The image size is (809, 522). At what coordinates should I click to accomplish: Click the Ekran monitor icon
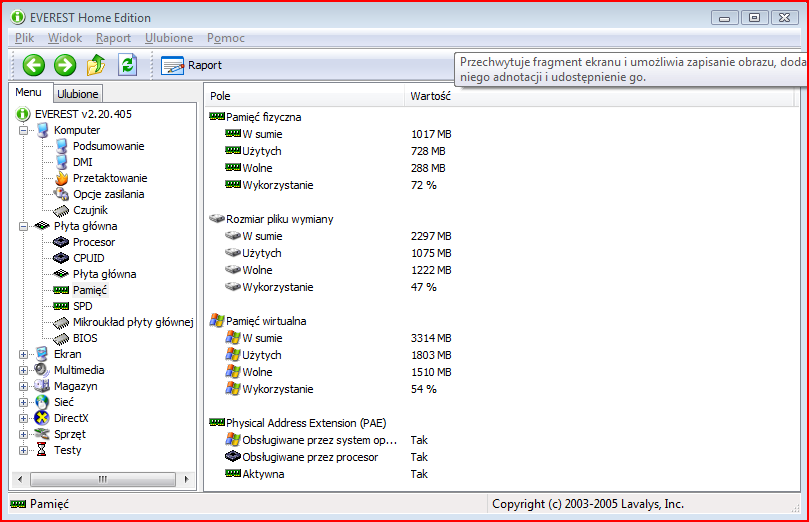42,354
